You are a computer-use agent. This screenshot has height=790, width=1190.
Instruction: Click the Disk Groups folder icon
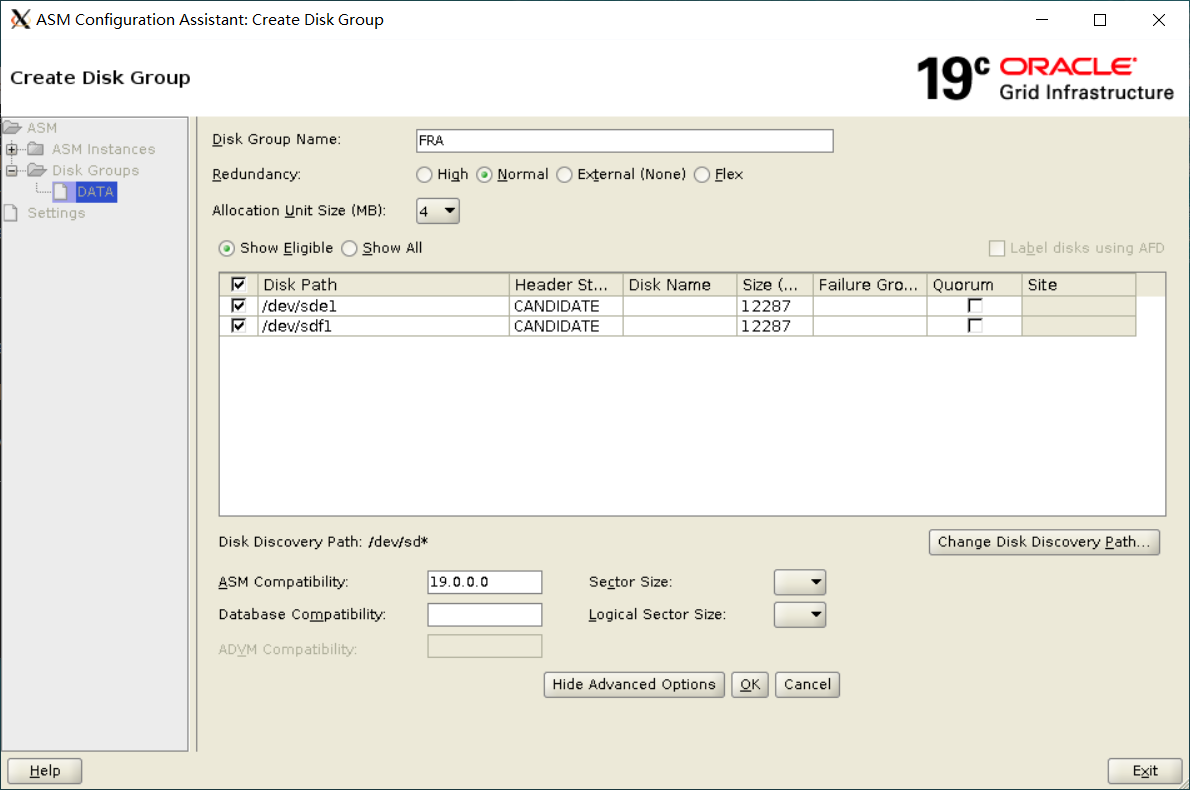point(39,170)
